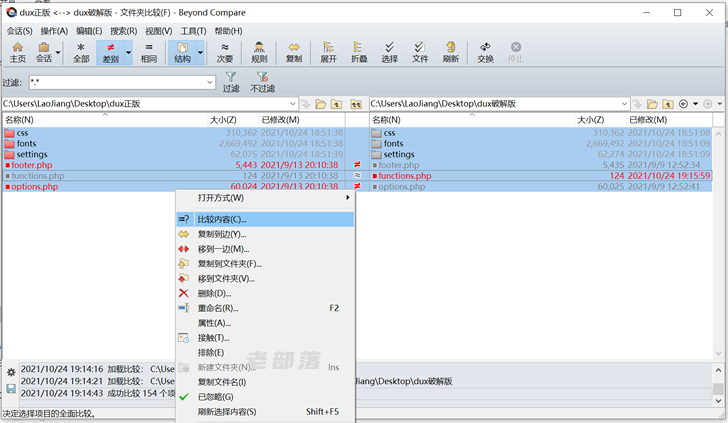Choose 复制到边(Y) in context menu
728x423 pixels.
coord(265,234)
